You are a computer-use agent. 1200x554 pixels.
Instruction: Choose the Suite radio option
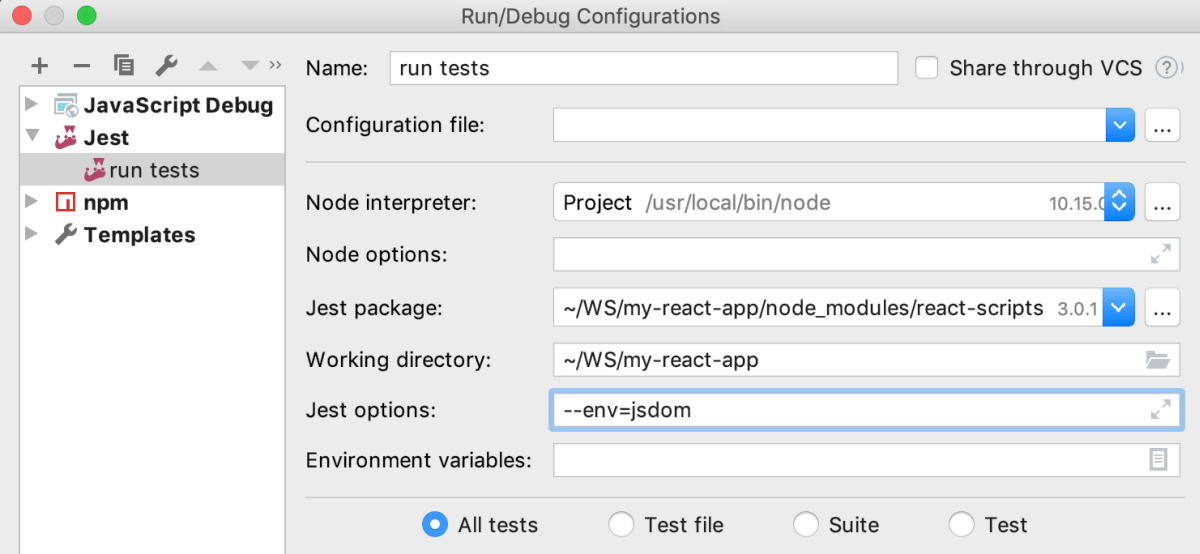pos(805,525)
